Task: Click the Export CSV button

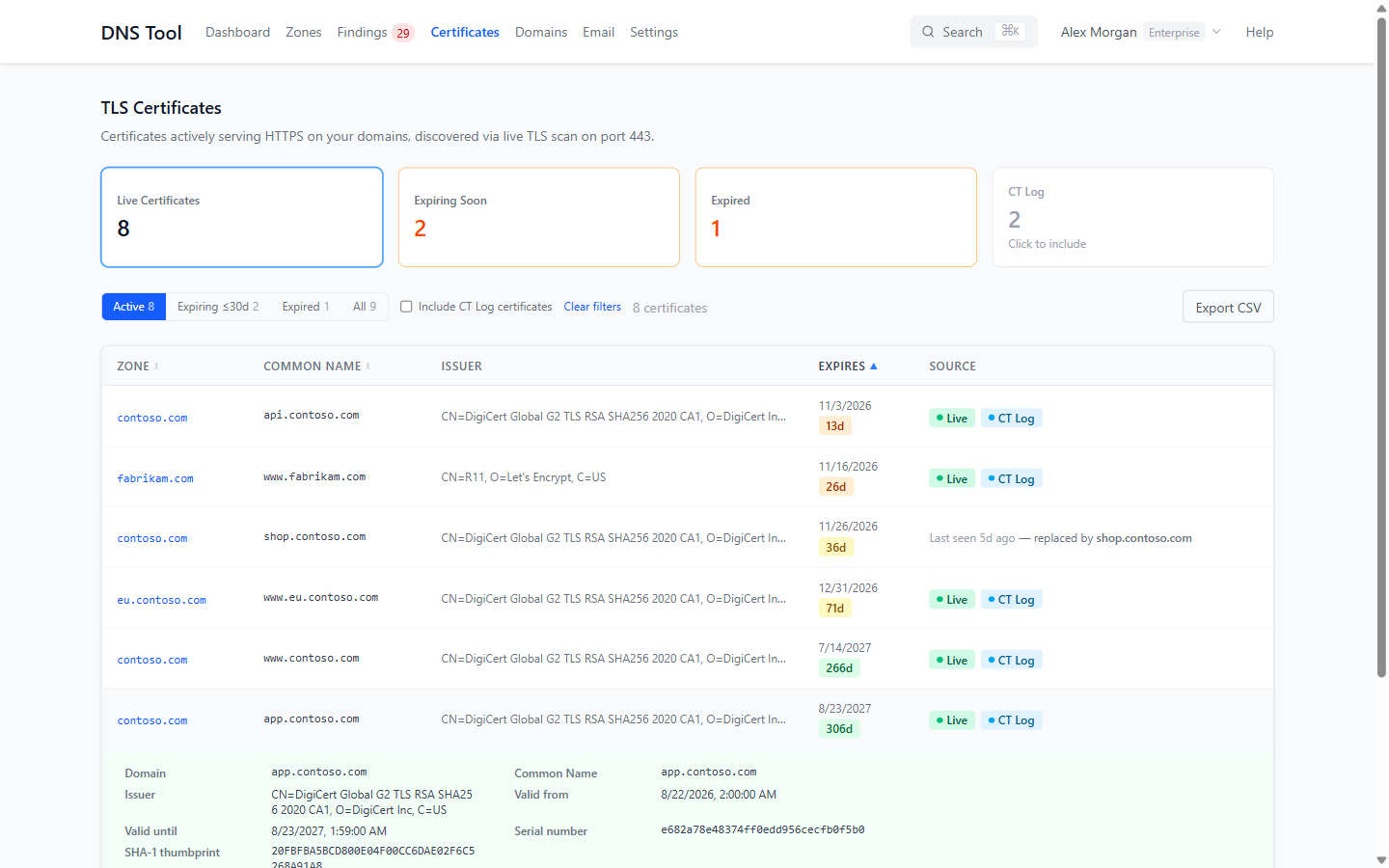Action: tap(1228, 307)
